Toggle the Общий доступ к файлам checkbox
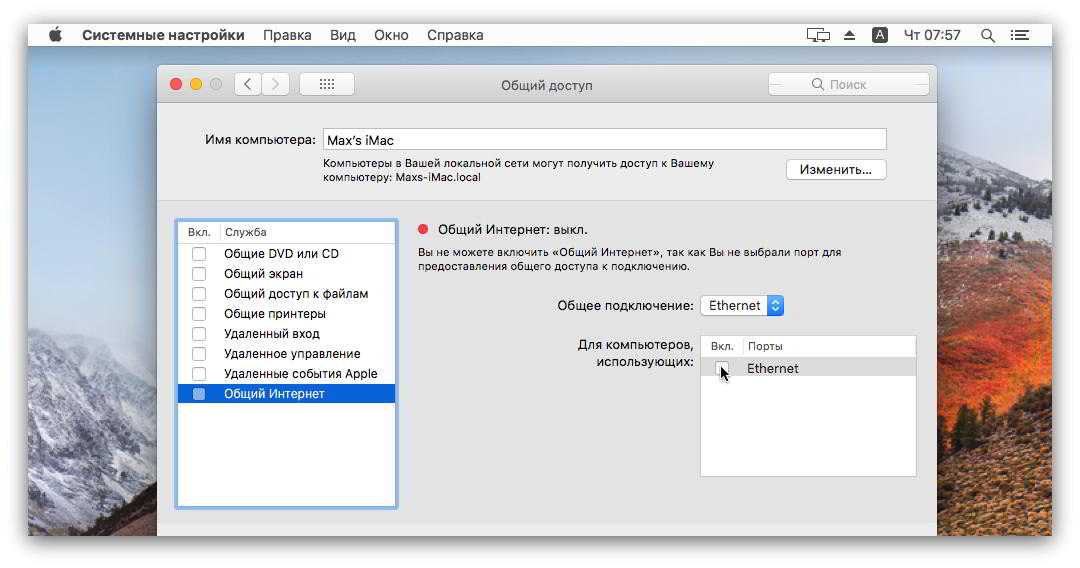The image size is (1080, 568). 199,294
